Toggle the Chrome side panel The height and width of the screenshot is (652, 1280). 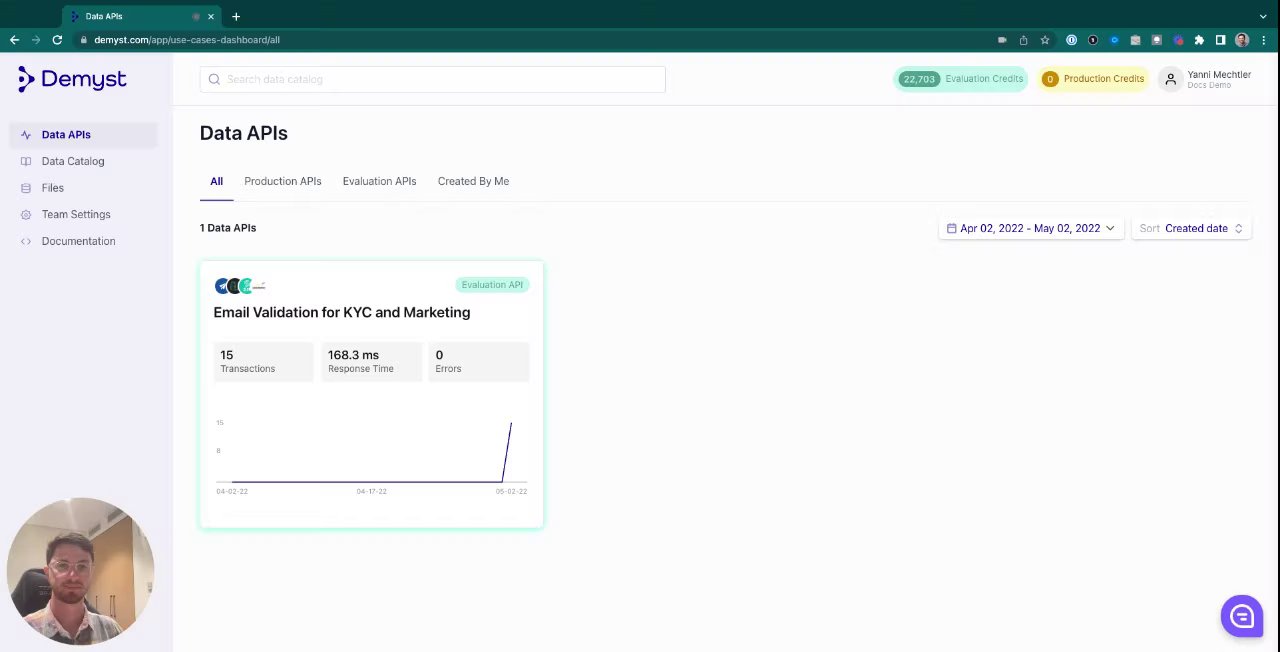coord(1220,40)
